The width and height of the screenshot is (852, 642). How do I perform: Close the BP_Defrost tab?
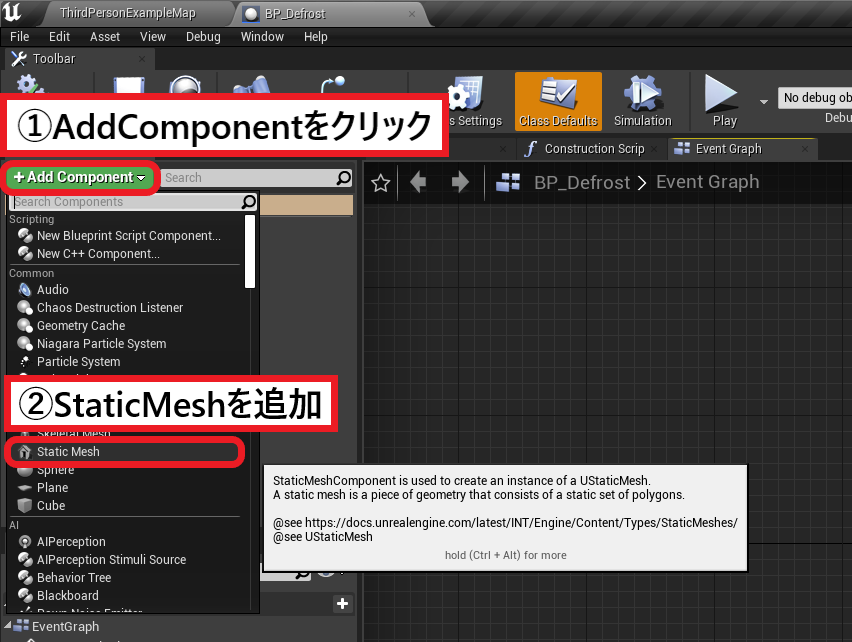412,14
